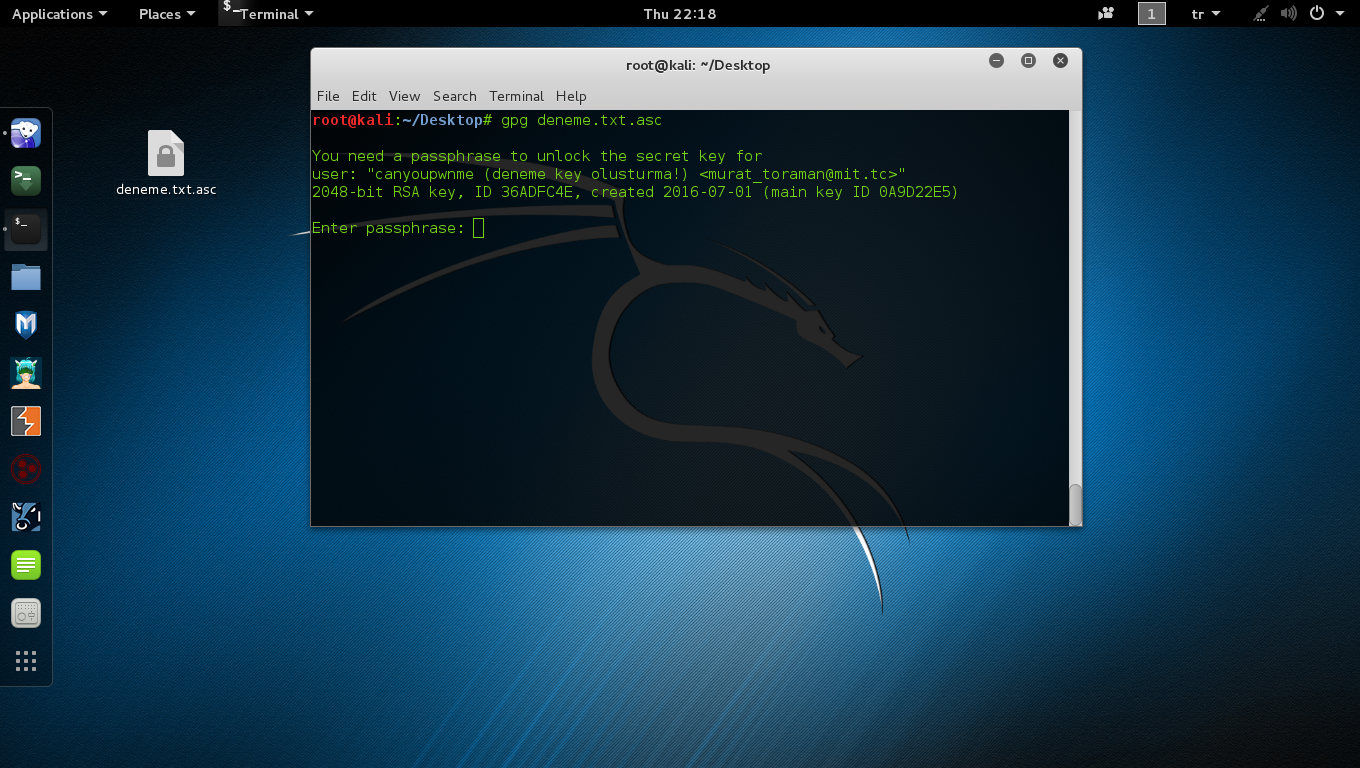Launch Metasploit Framework from the dock
The width and height of the screenshot is (1360, 768).
(x=26, y=325)
